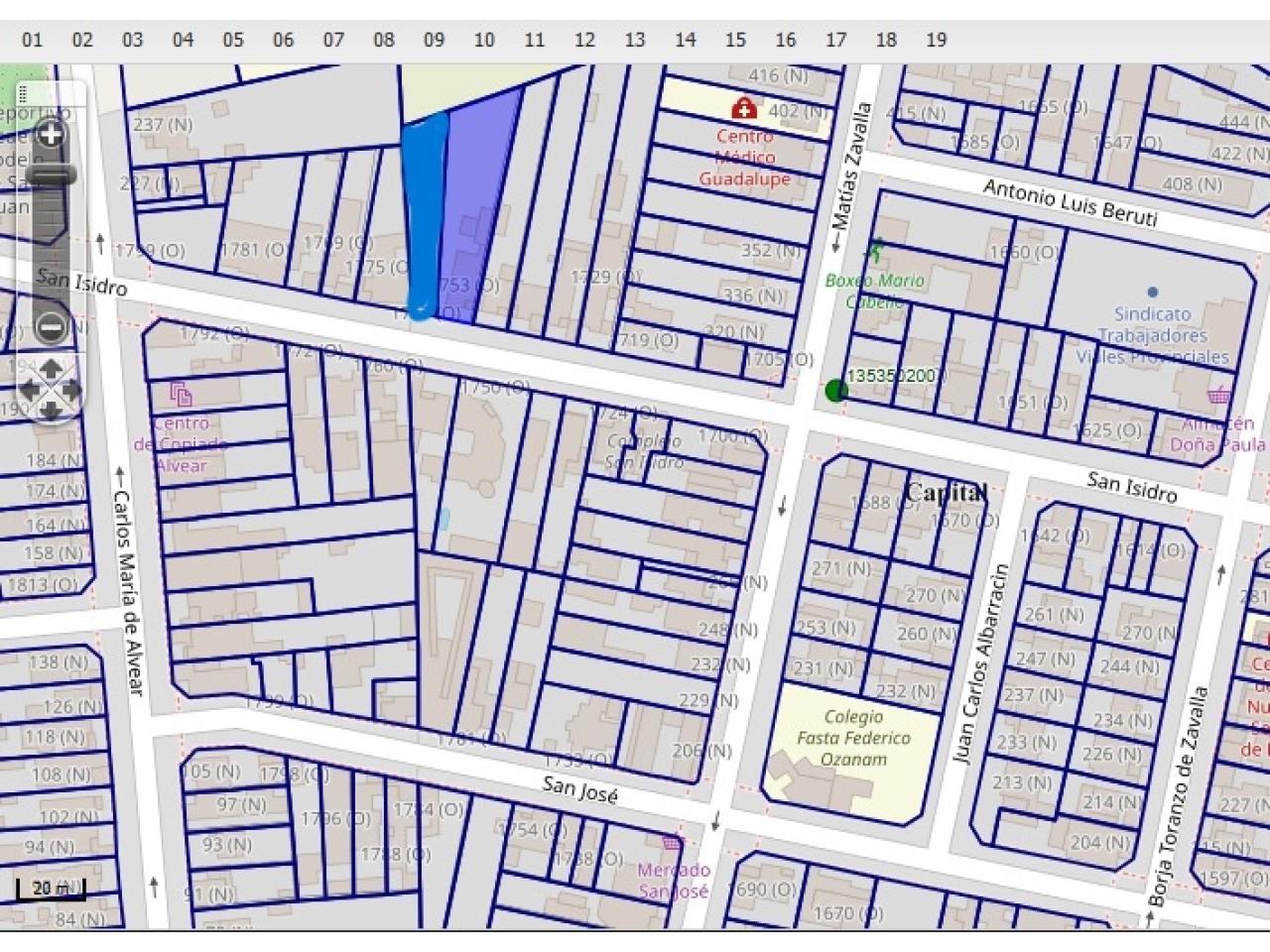The height and width of the screenshot is (952, 1270).
Task: Select tab 10 in the top bar
Action: point(484,40)
